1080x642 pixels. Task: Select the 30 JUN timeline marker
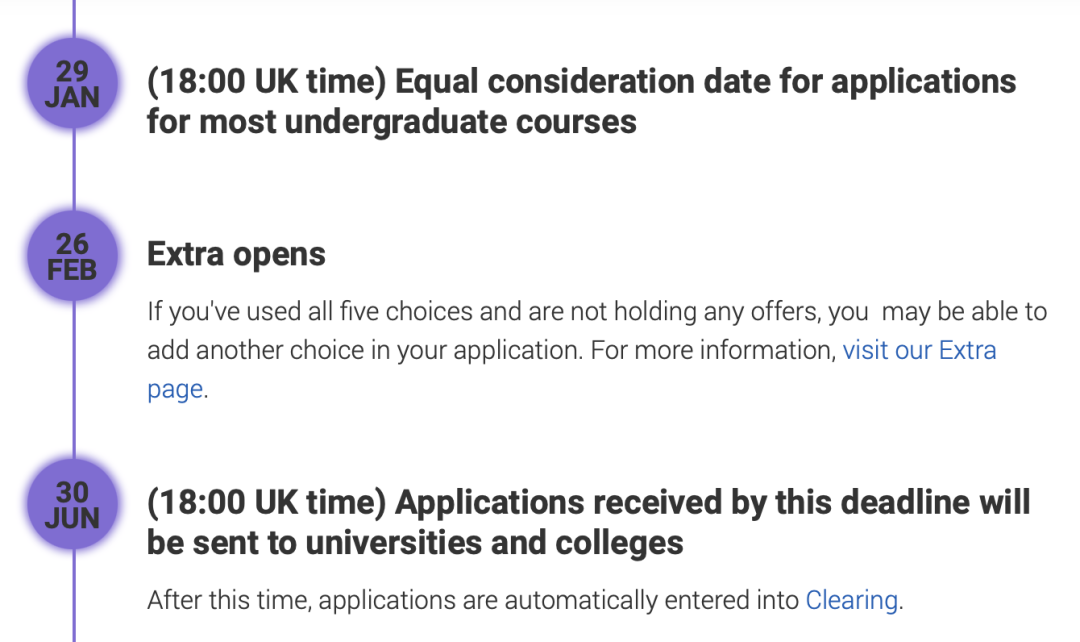point(72,504)
